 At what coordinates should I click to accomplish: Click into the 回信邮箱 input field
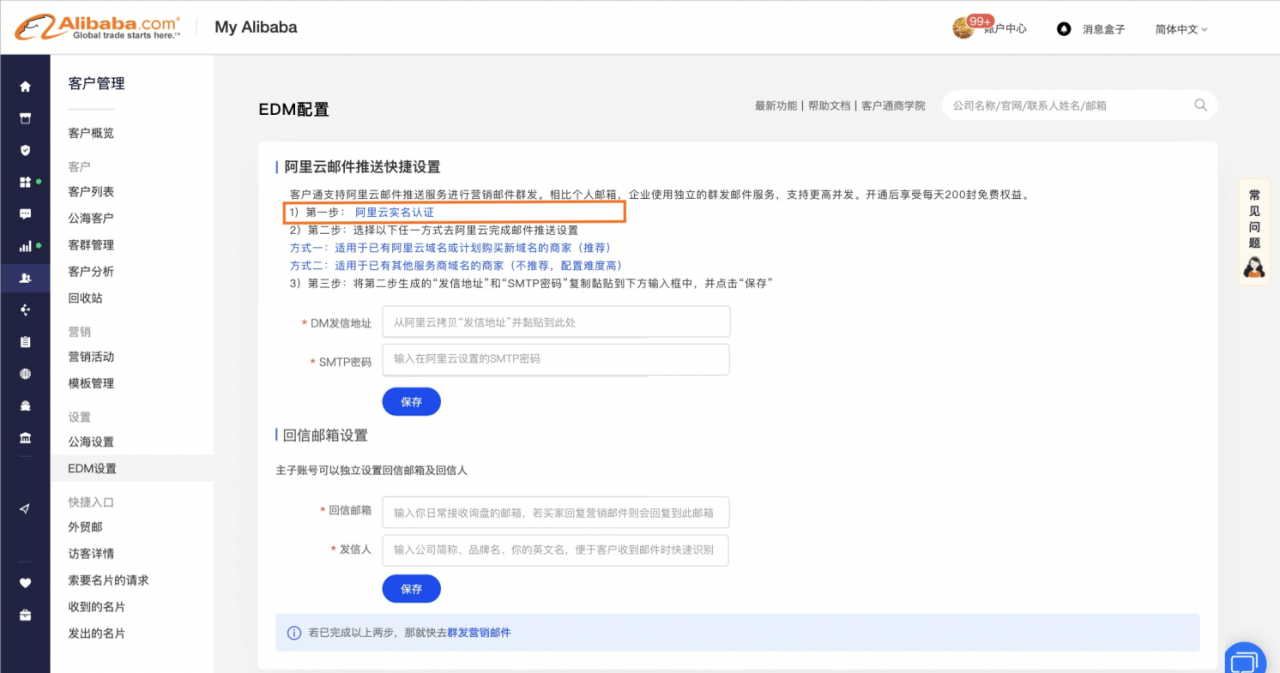point(556,512)
